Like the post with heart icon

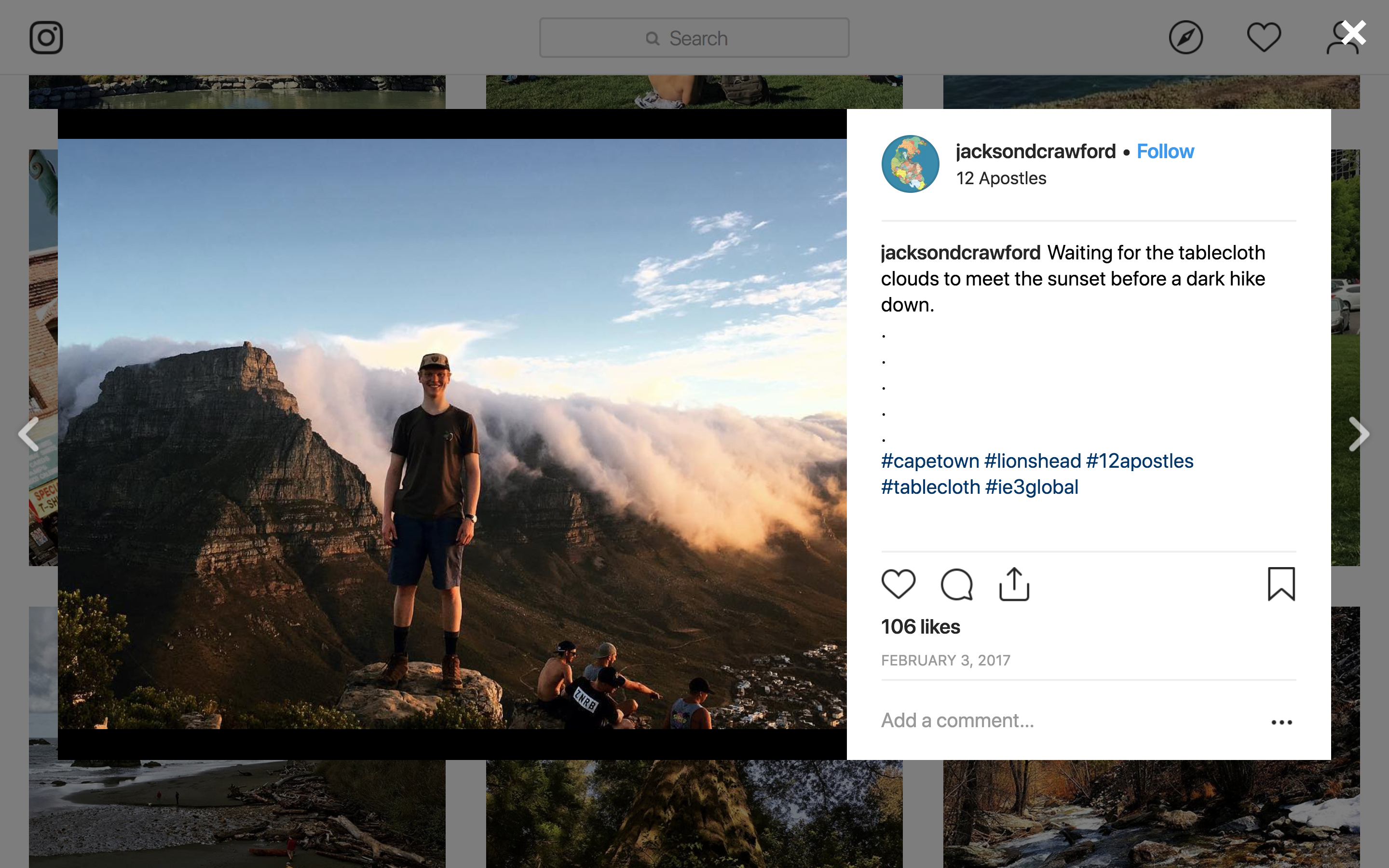pyautogui.click(x=898, y=584)
